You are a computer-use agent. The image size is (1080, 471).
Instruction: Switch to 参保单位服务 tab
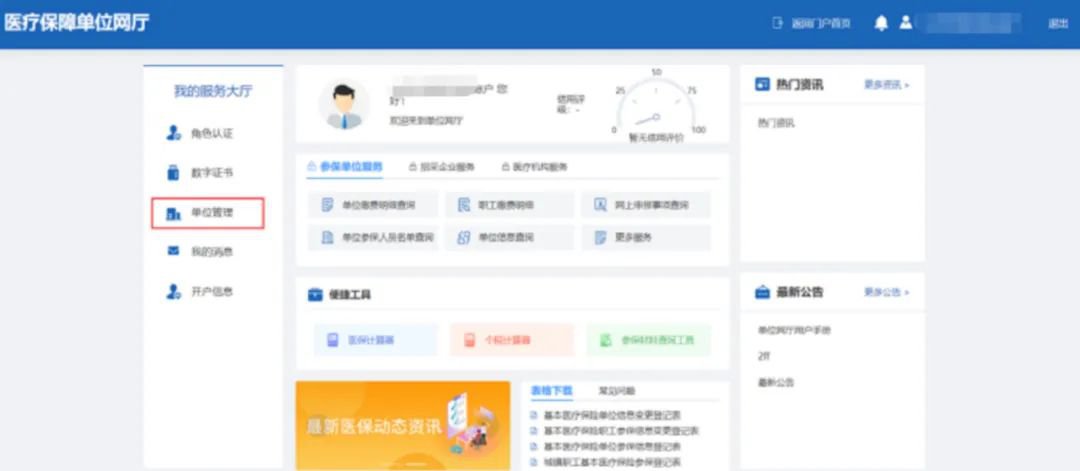[x=344, y=167]
